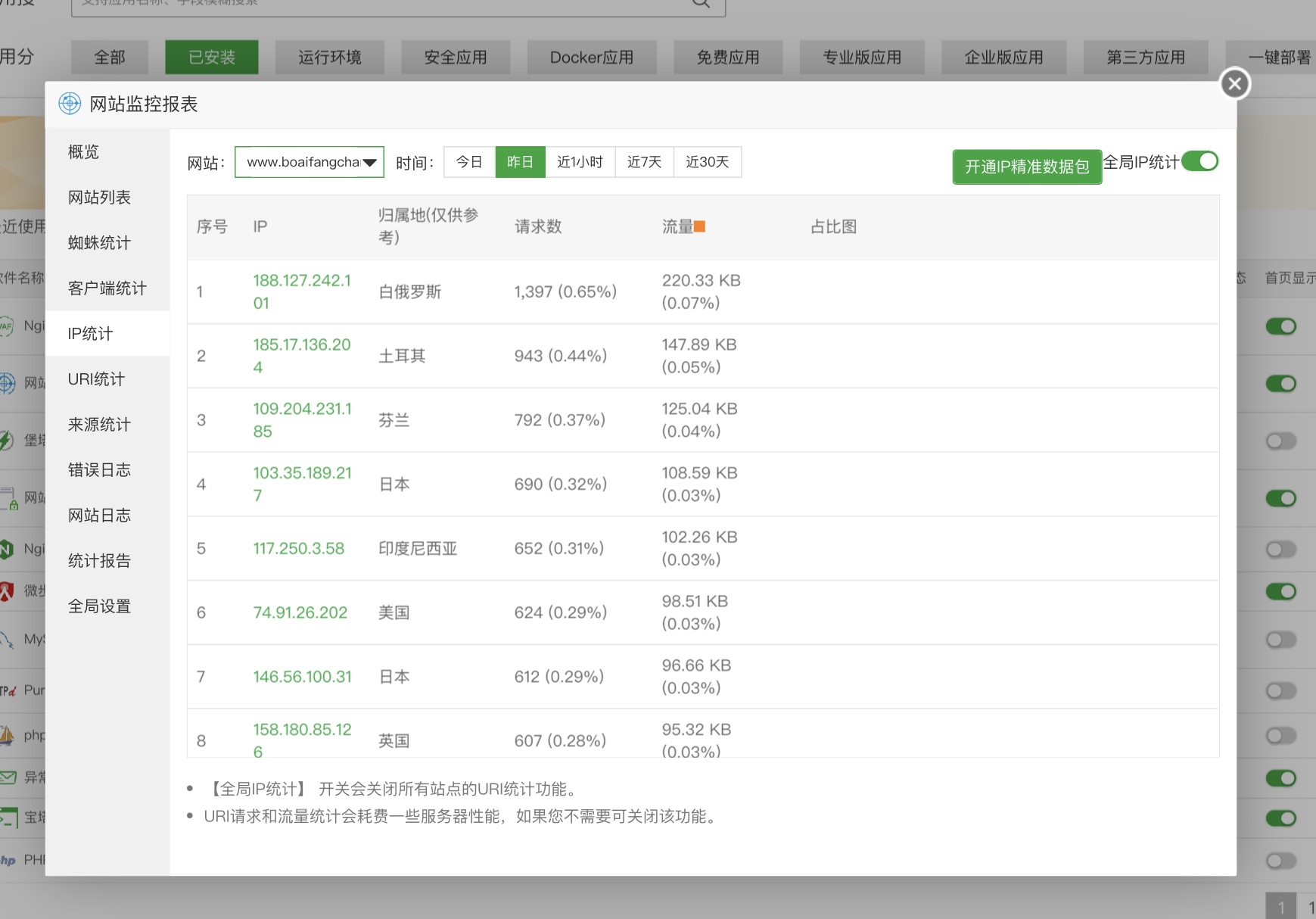
Task: Click the 占比图 column header
Action: pyautogui.click(x=833, y=226)
